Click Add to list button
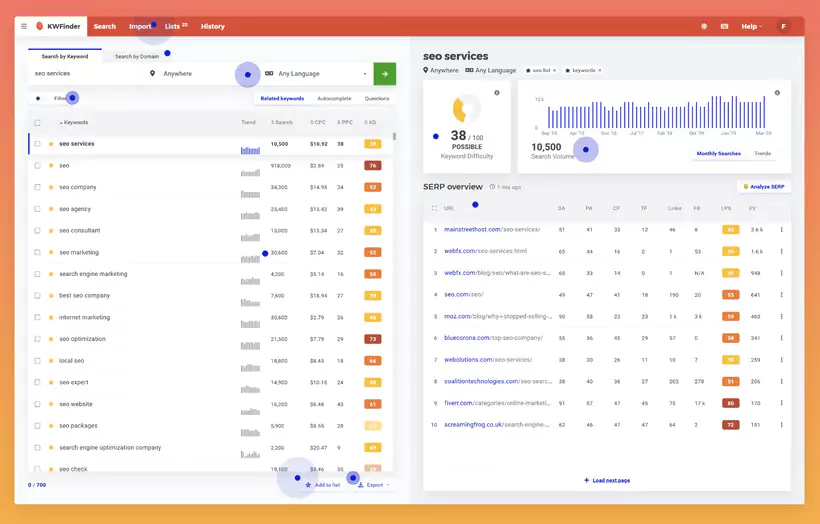 (x=323, y=485)
